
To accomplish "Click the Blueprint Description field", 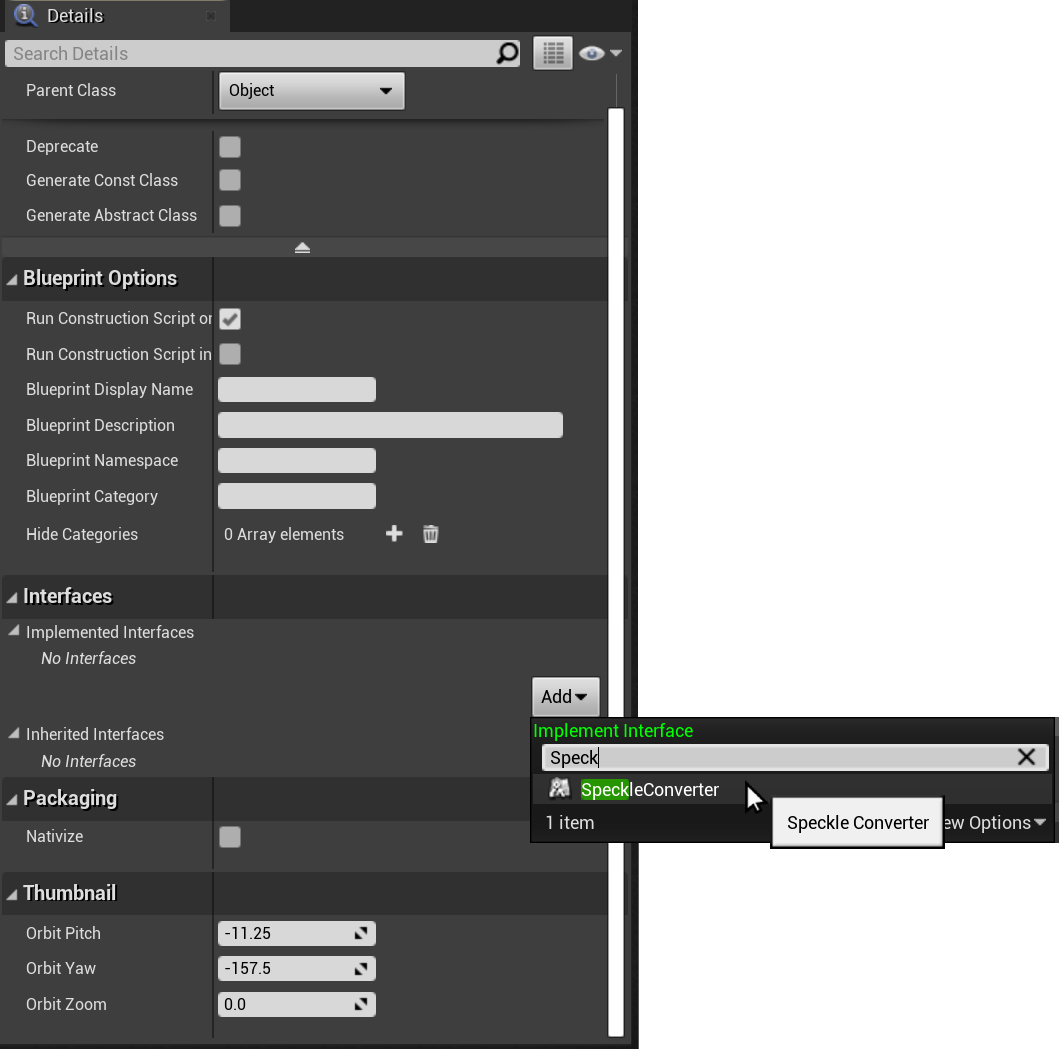I will [390, 425].
